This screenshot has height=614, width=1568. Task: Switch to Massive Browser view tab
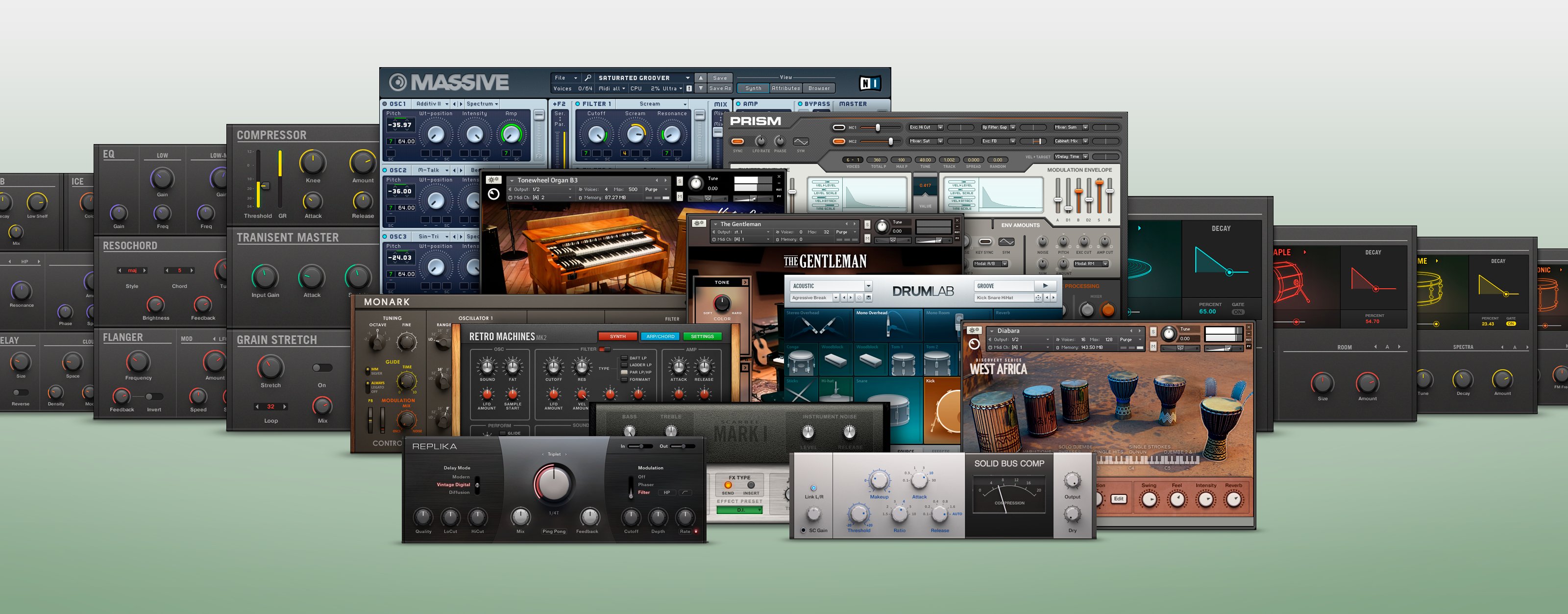click(x=819, y=88)
